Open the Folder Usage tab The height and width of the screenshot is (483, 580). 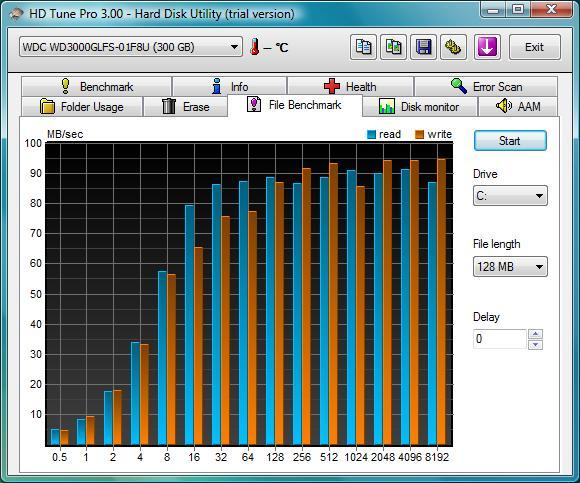[82, 107]
